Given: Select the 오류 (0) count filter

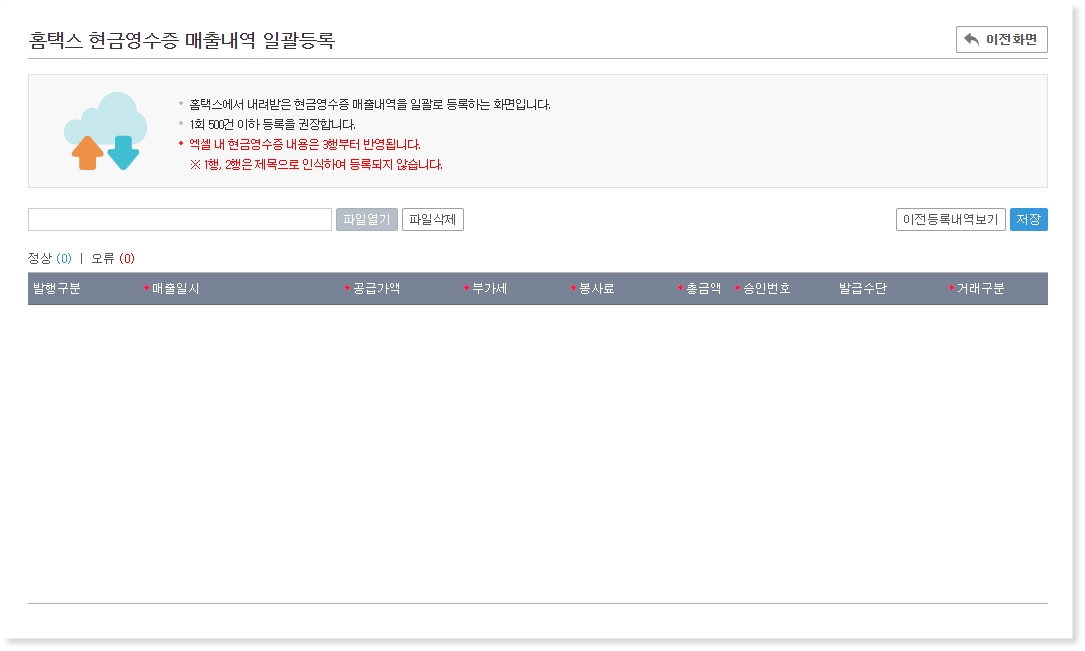Looking at the screenshot, I should tap(112, 258).
